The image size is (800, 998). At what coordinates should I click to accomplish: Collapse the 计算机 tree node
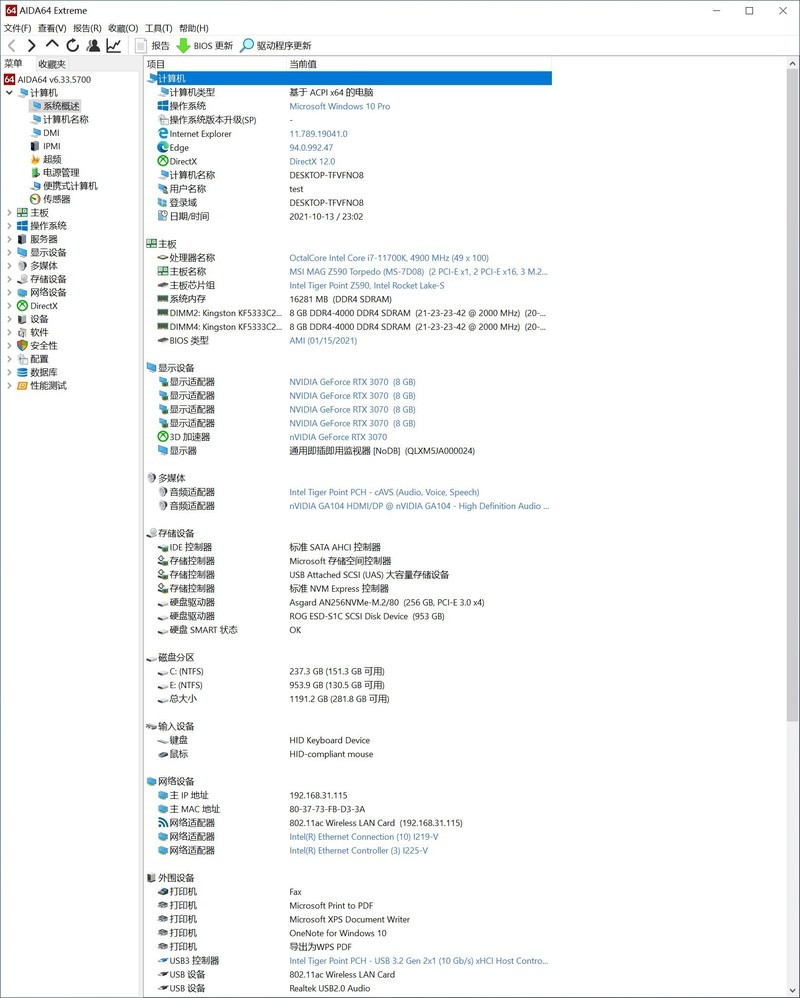tap(9, 93)
